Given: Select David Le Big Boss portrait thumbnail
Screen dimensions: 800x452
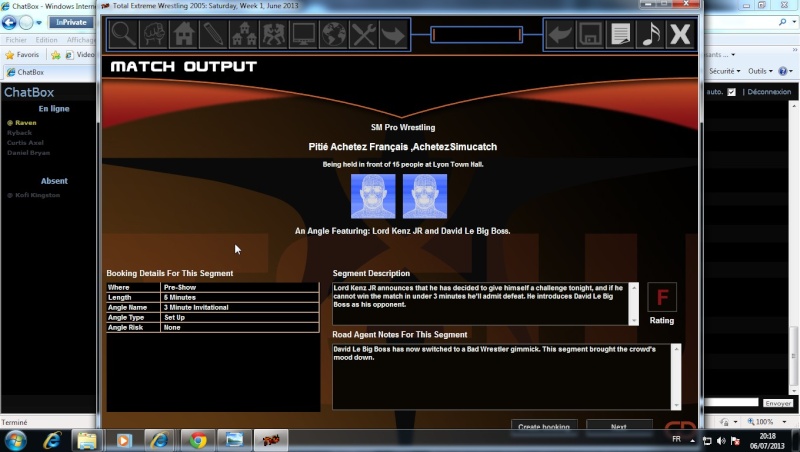Looking at the screenshot, I should (425, 196).
